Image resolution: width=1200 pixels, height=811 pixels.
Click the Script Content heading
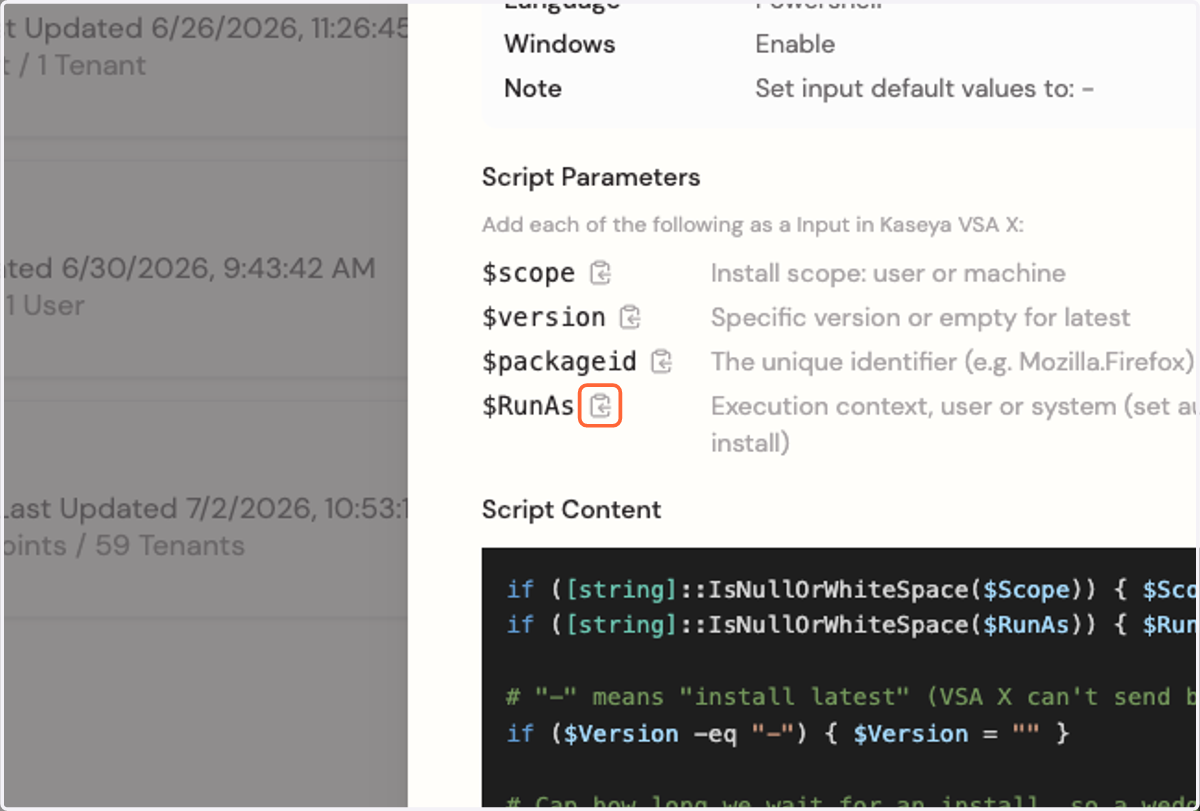pyautogui.click(x=571, y=510)
